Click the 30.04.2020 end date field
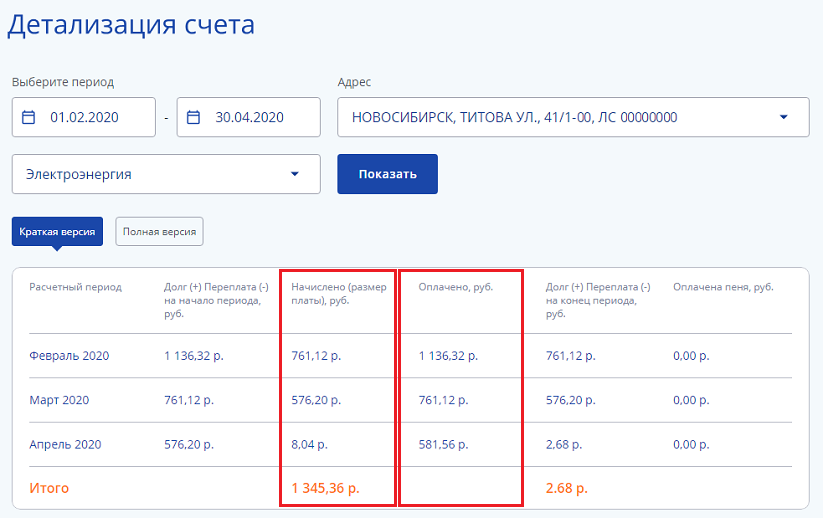This screenshot has width=823, height=518. pyautogui.click(x=250, y=117)
